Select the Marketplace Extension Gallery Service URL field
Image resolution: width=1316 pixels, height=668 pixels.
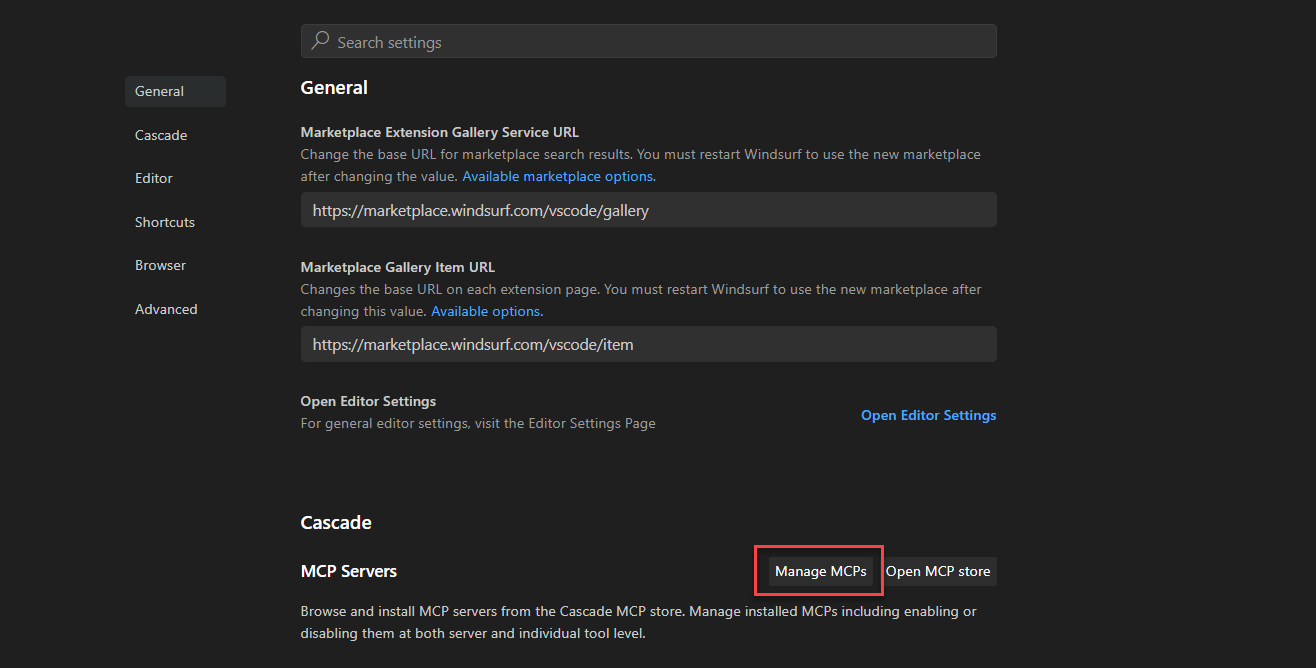point(648,209)
